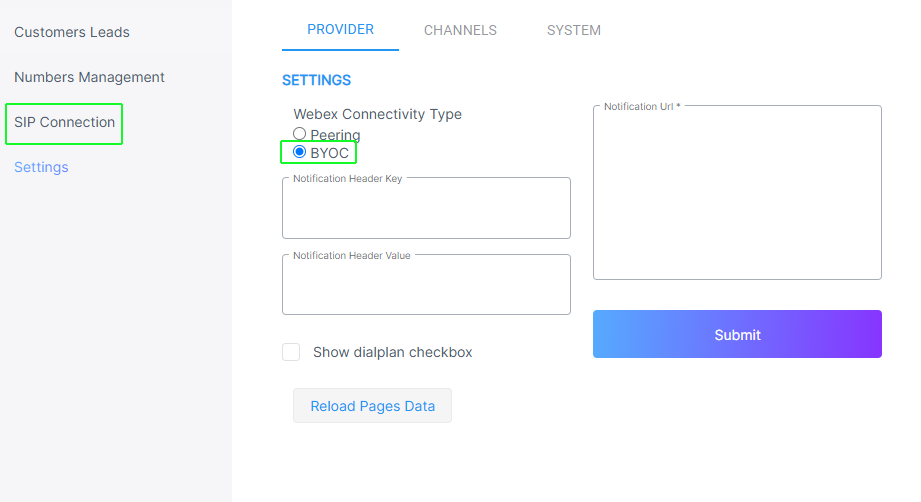Click the Peering option label

click(335, 135)
